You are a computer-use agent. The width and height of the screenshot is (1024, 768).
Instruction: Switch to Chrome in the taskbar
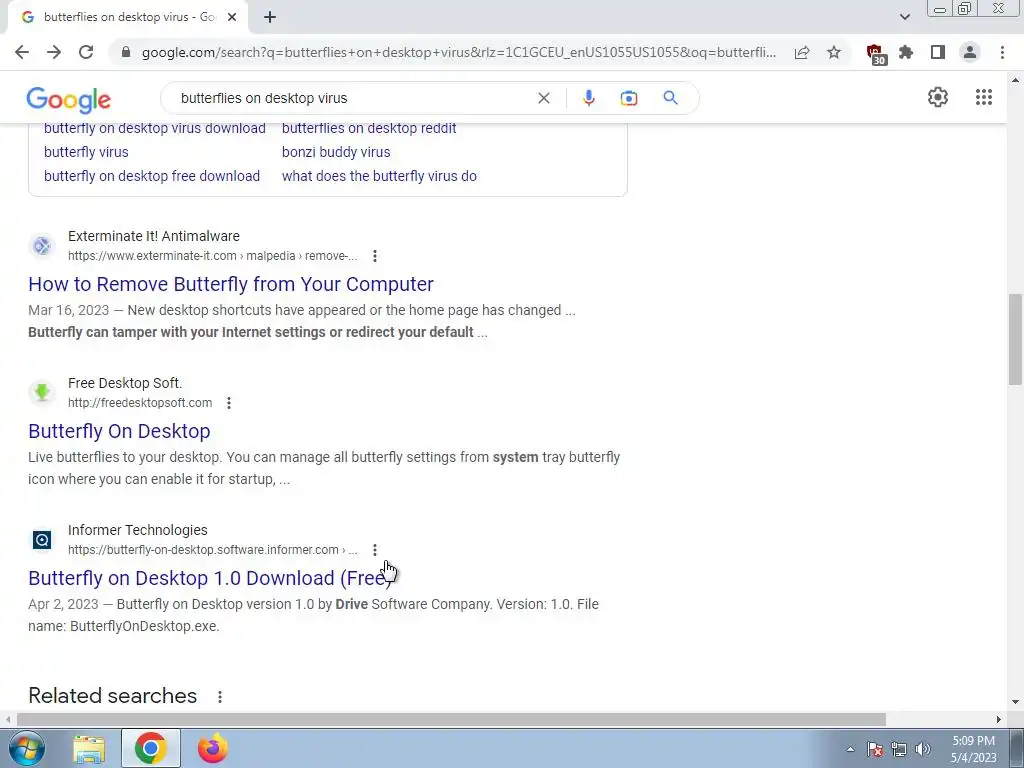coord(151,749)
